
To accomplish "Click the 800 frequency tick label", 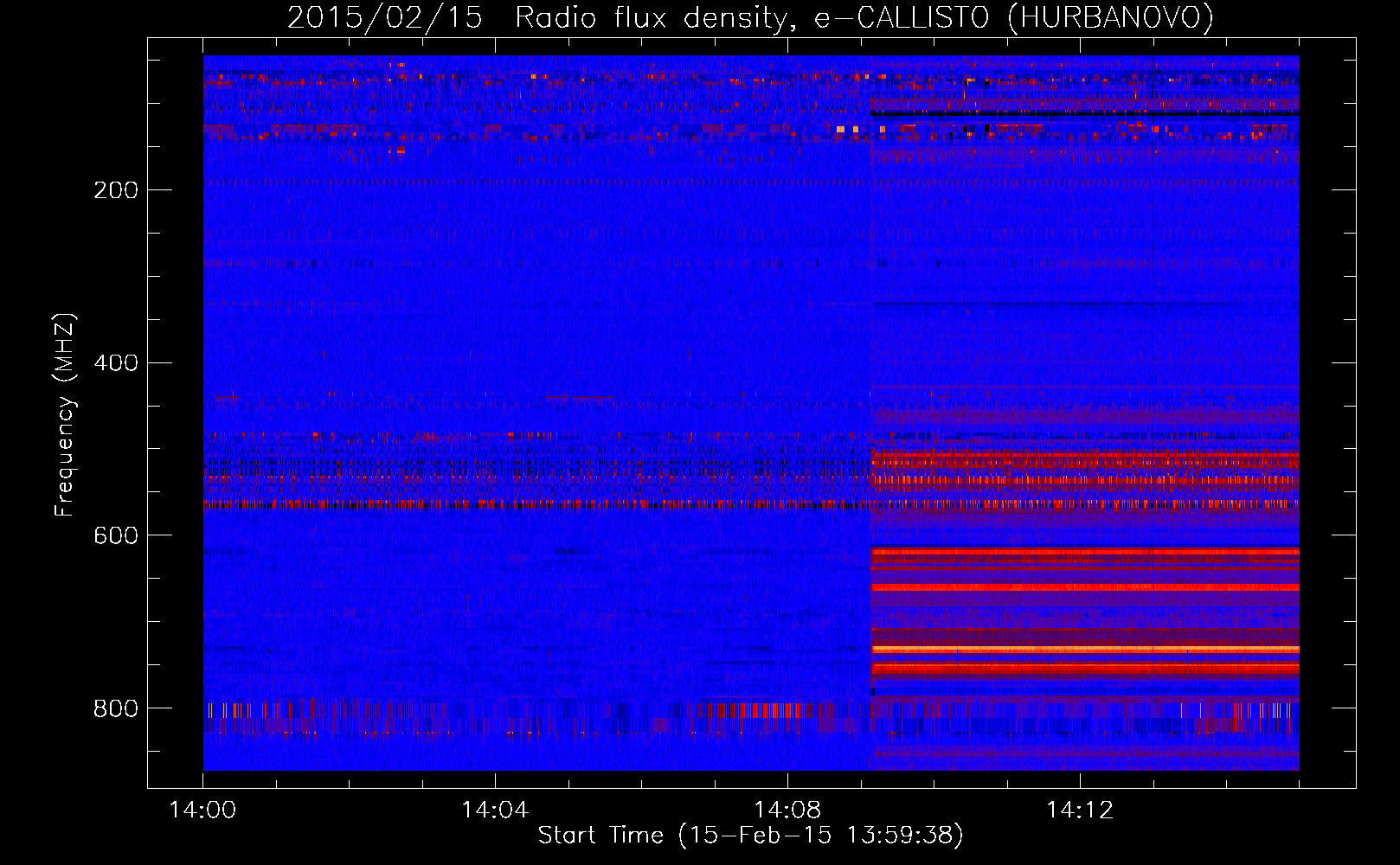I will pyautogui.click(x=116, y=709).
